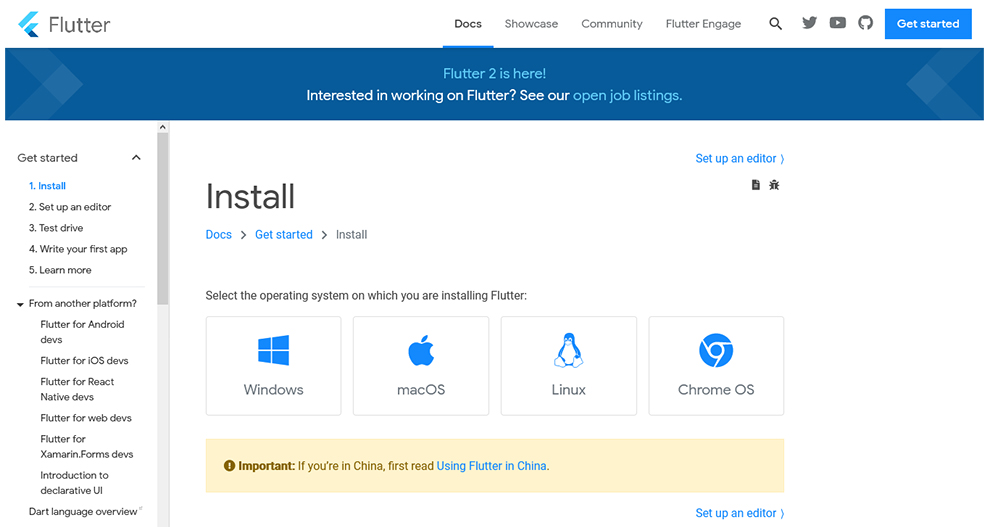Open the Docs navigation tab

click(468, 24)
